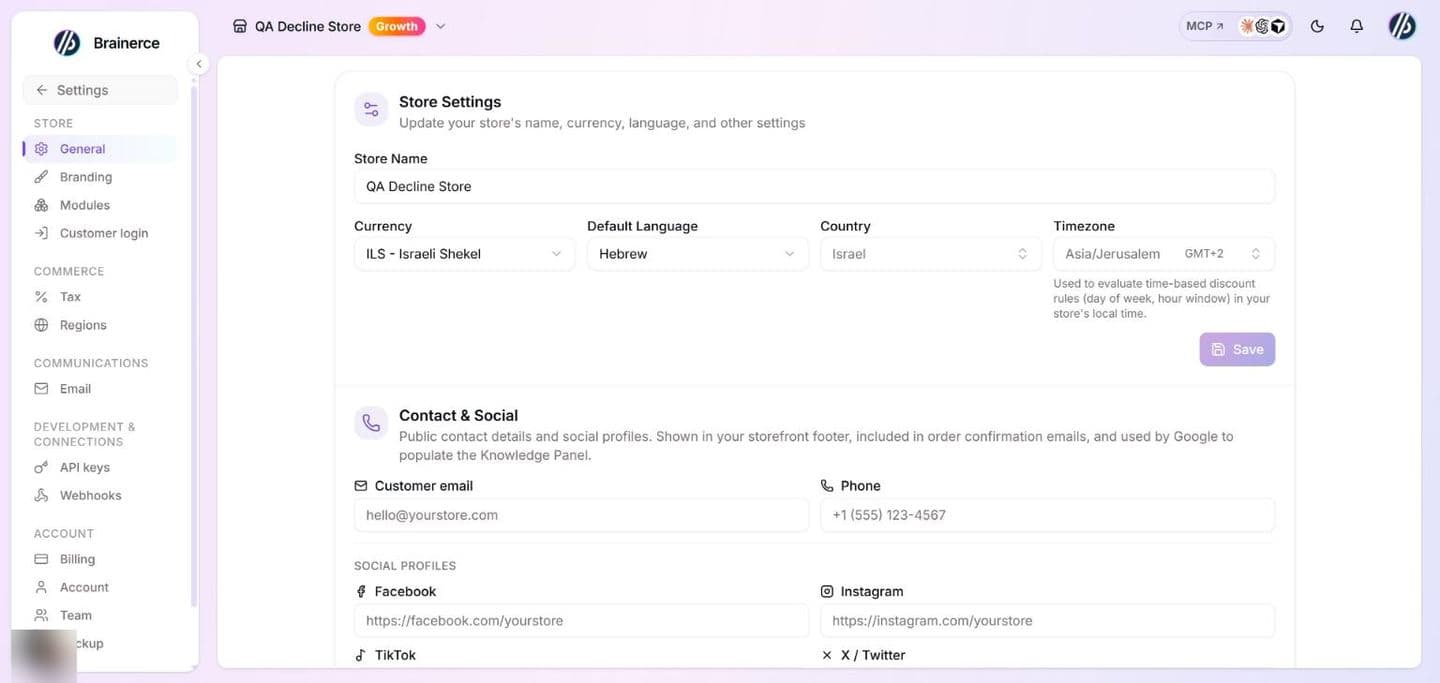Click the Contact & Social phone icon

click(x=371, y=423)
